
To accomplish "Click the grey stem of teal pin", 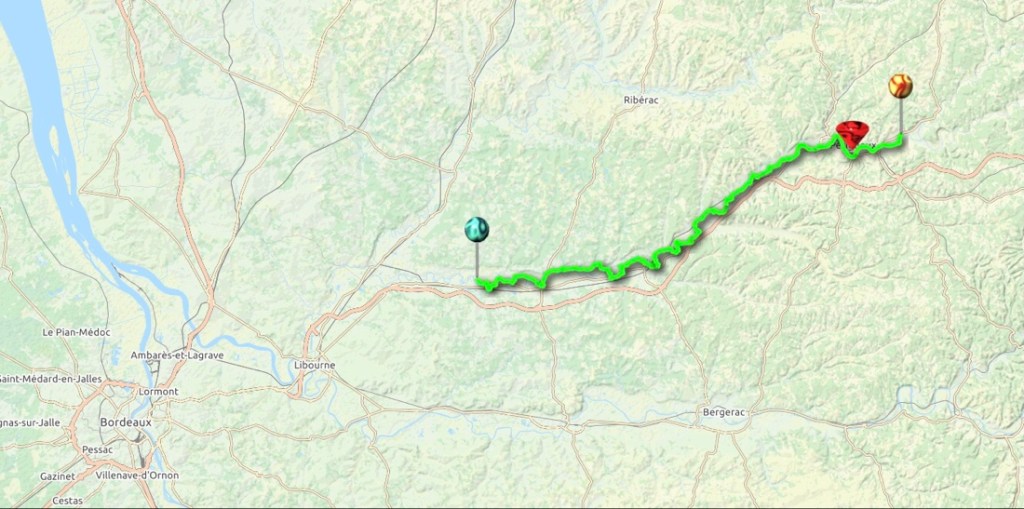I will coord(477,259).
